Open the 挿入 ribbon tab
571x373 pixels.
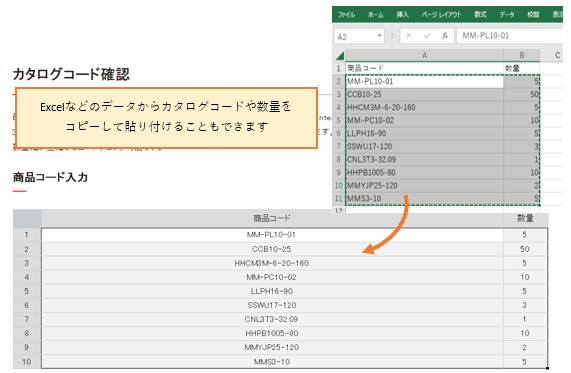click(x=402, y=15)
